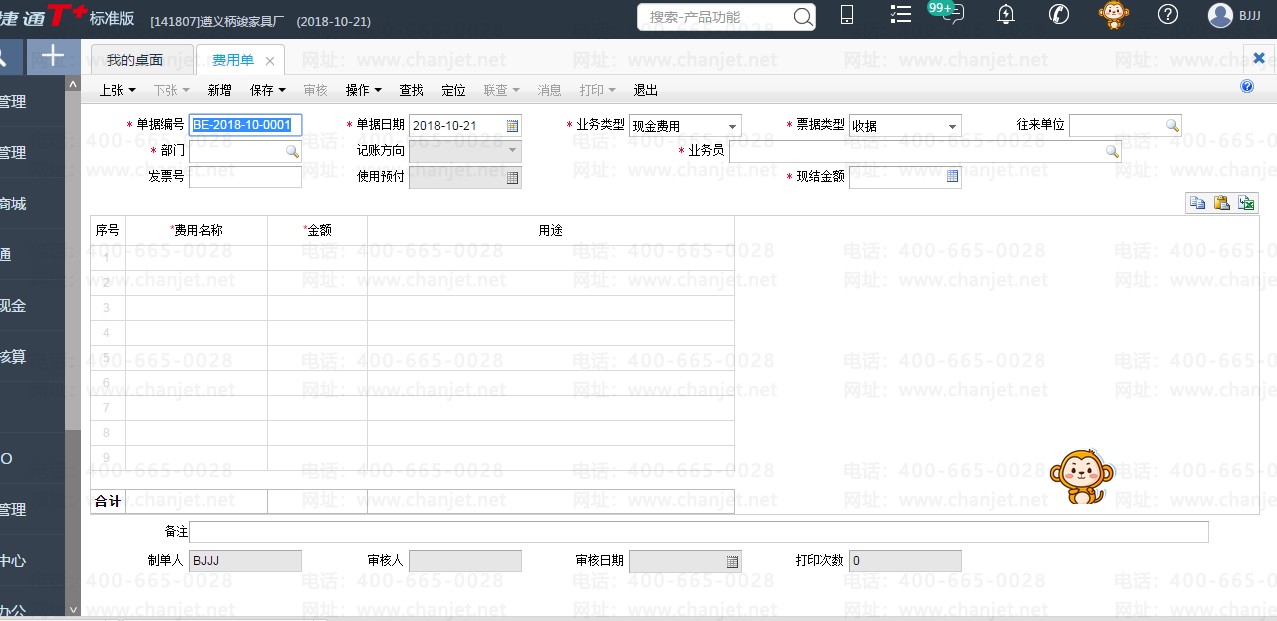1277x621 pixels.
Task: Click the large monkey assistant near the table
Action: pyautogui.click(x=1081, y=478)
